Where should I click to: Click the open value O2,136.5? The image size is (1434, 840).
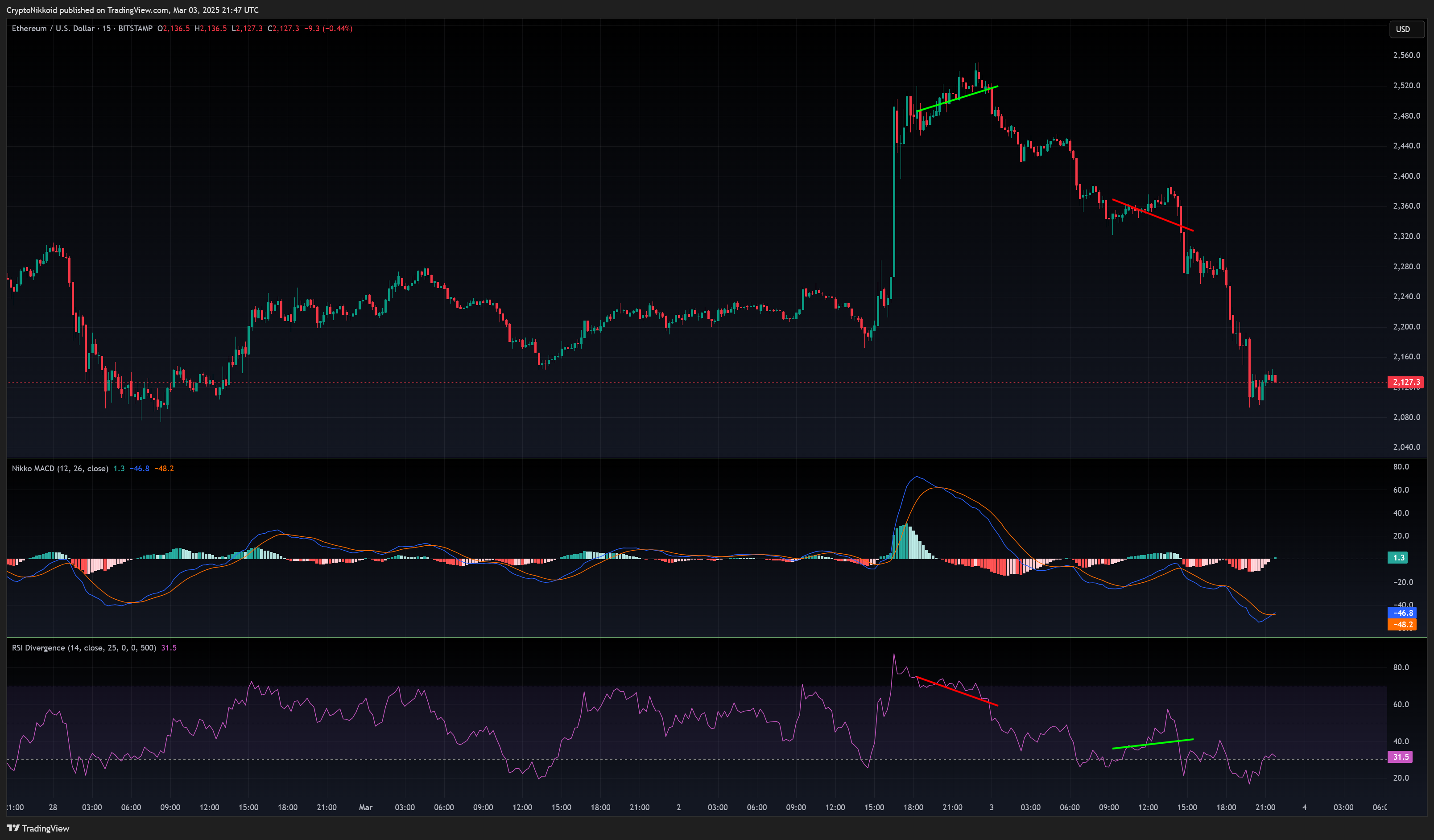tap(174, 29)
